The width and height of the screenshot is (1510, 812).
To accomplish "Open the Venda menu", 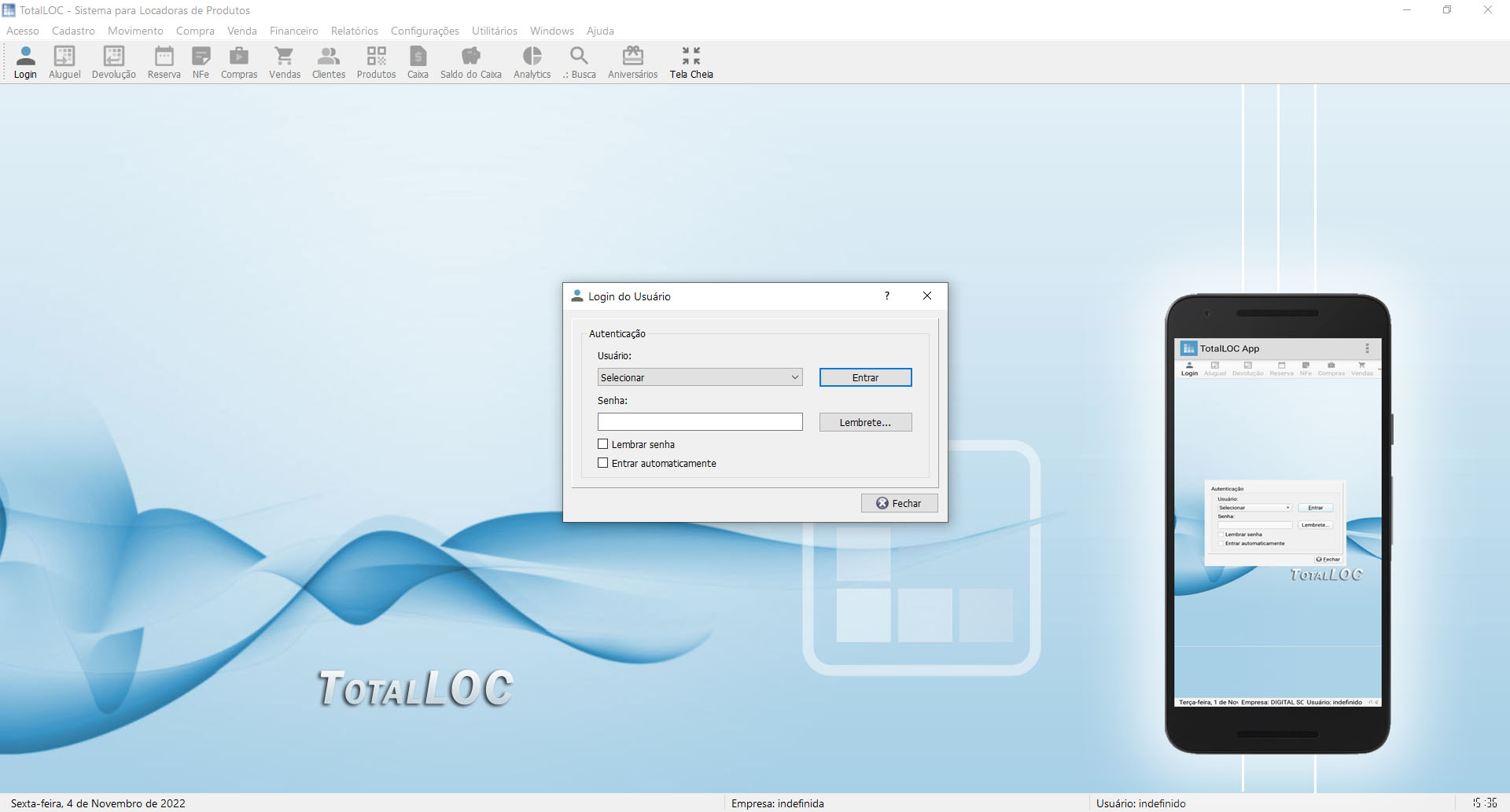I will pos(242,31).
